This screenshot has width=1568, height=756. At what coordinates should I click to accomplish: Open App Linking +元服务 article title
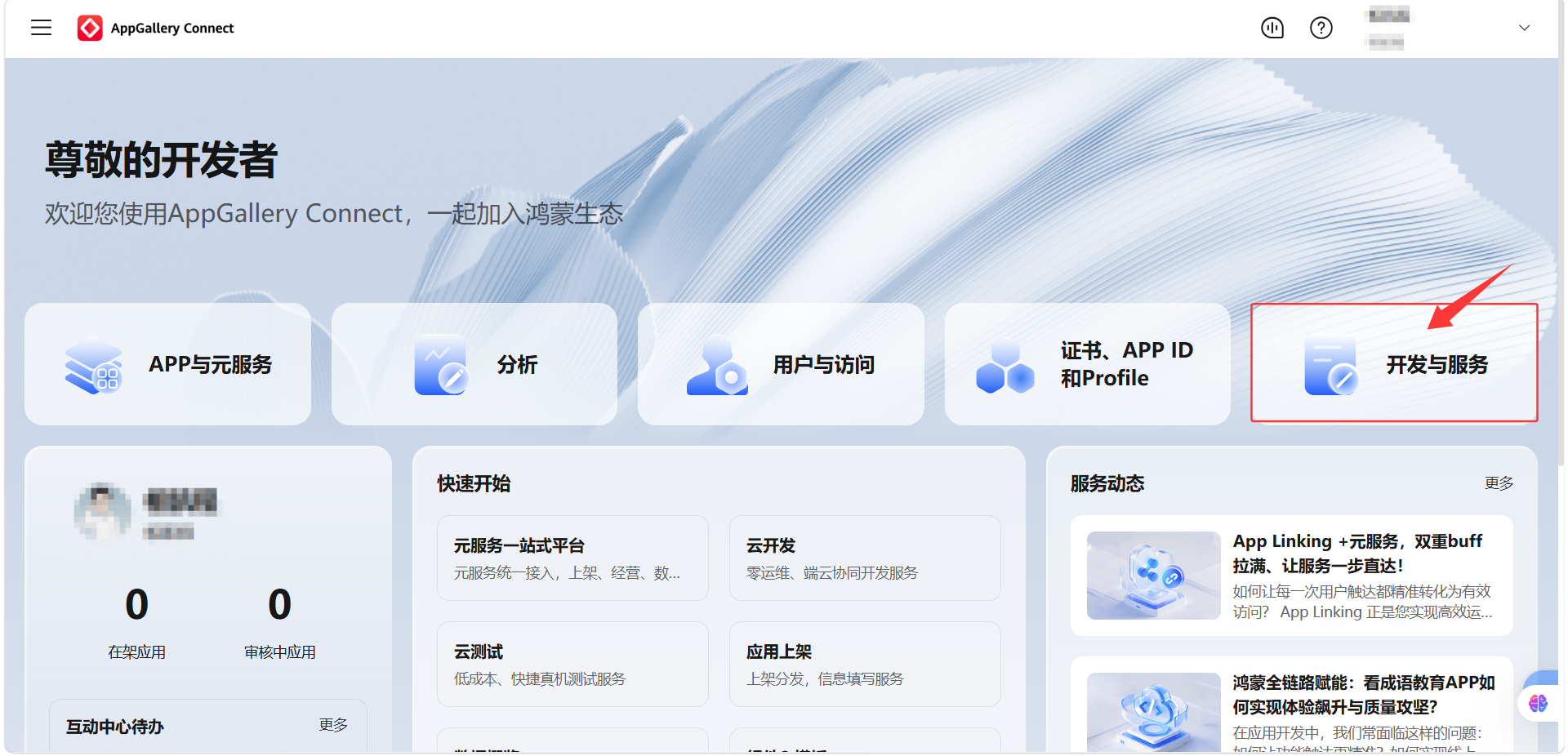point(1357,554)
